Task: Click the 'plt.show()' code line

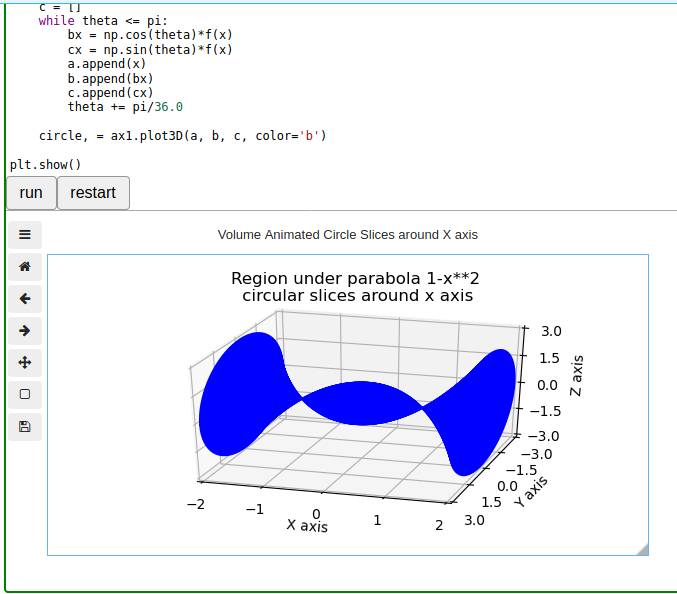Action: (x=45, y=165)
